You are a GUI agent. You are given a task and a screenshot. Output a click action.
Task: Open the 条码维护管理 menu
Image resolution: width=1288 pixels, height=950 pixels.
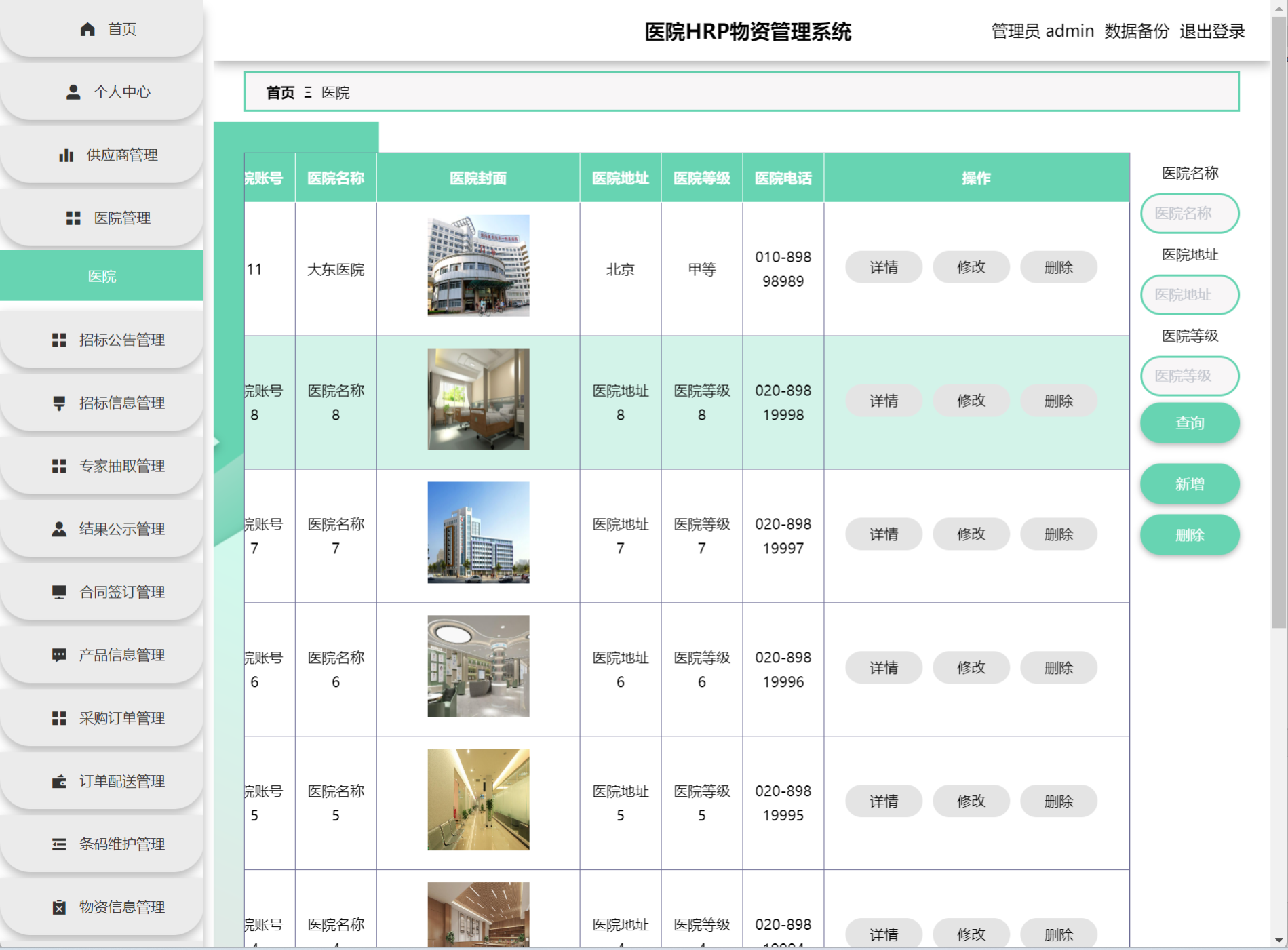(102, 845)
